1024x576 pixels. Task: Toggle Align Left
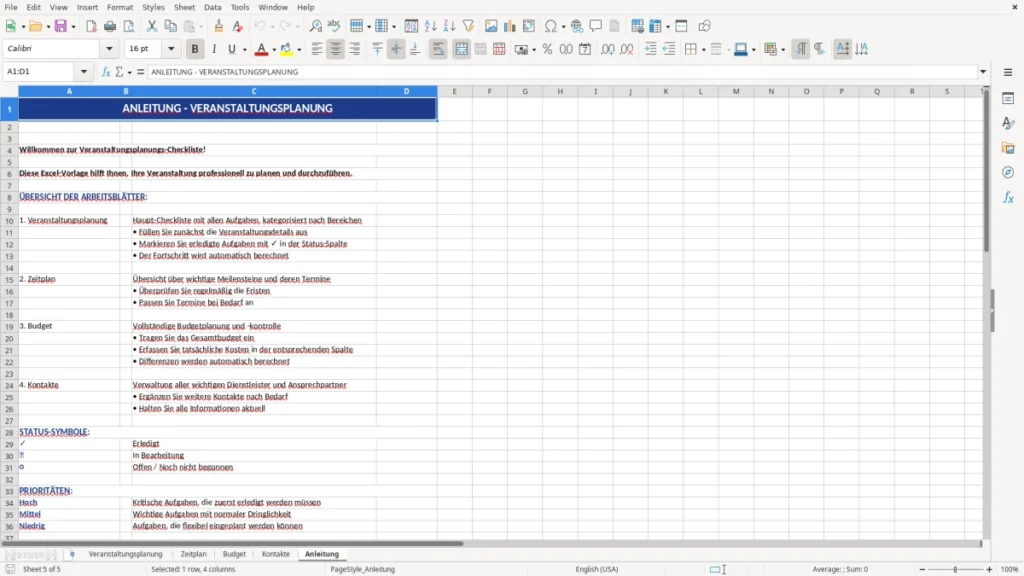point(317,49)
